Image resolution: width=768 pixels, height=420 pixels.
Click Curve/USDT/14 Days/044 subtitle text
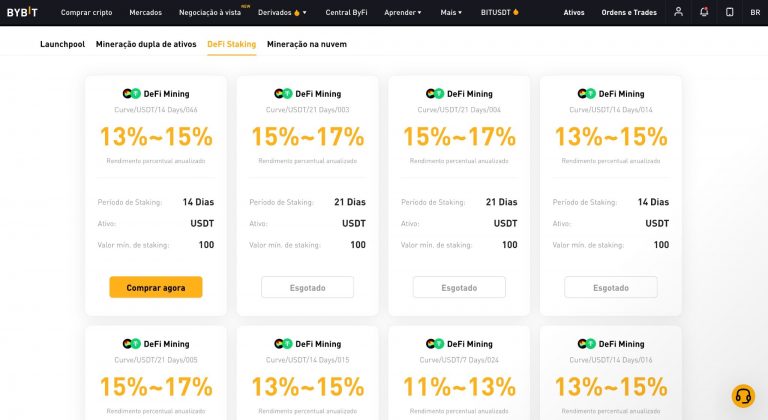(156, 110)
